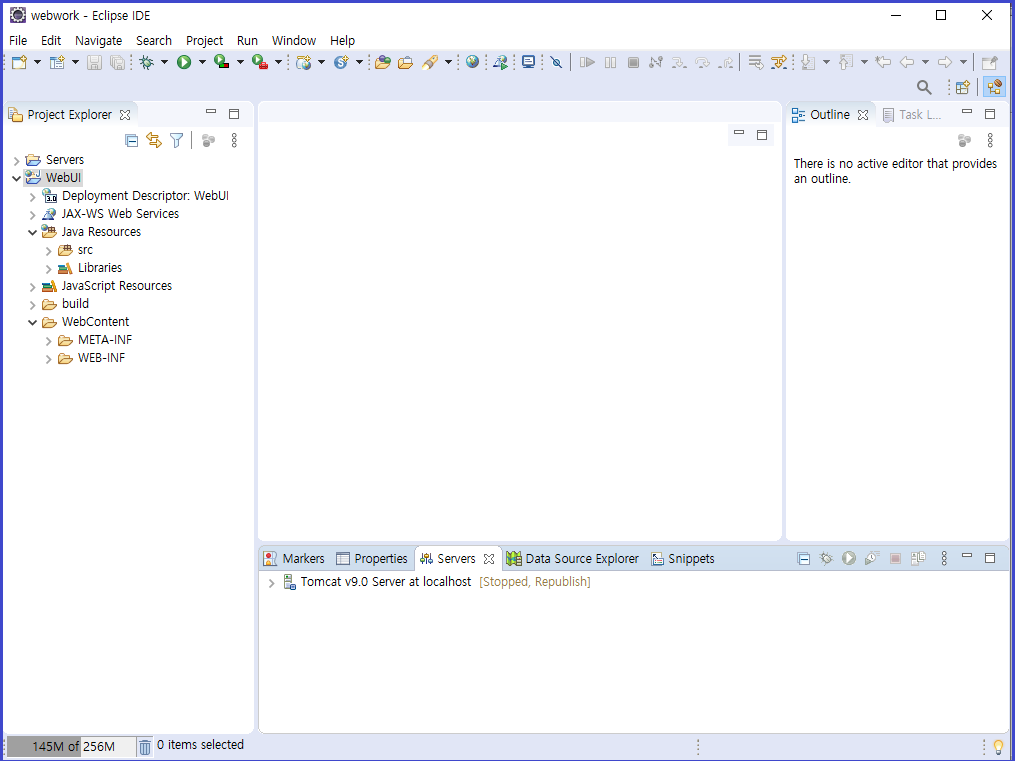Click Start the server play icon
This screenshot has height=761, width=1015.
(x=849, y=558)
